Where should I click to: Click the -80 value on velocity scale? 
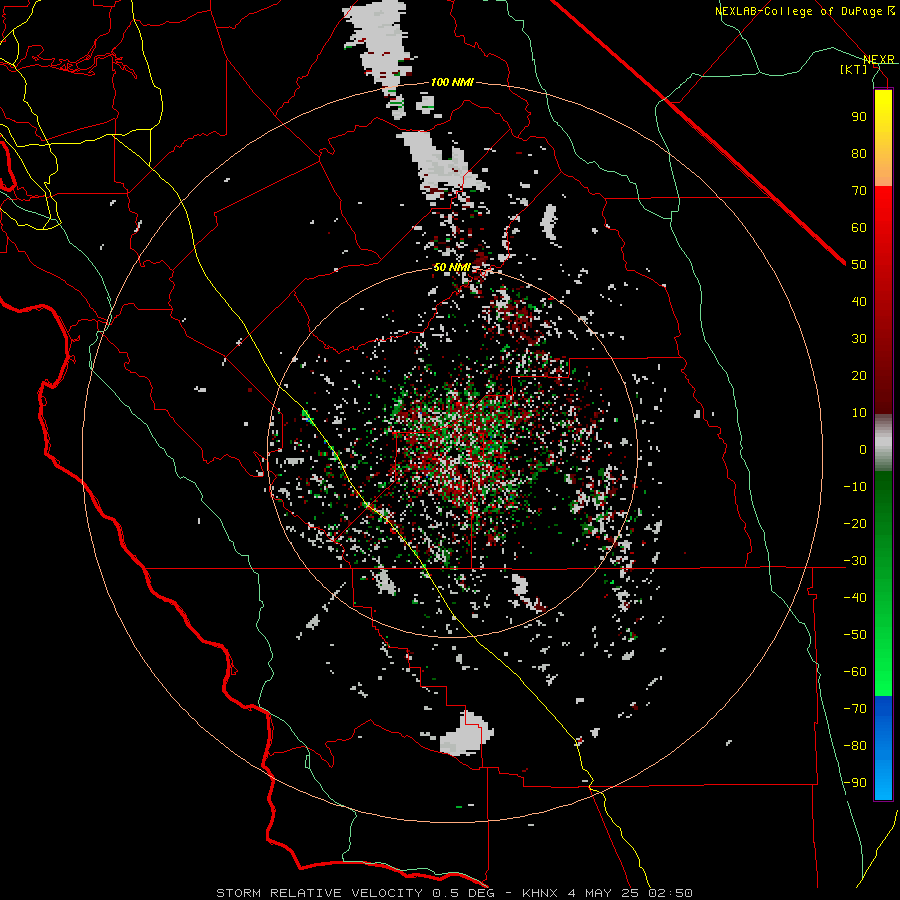(x=855, y=746)
